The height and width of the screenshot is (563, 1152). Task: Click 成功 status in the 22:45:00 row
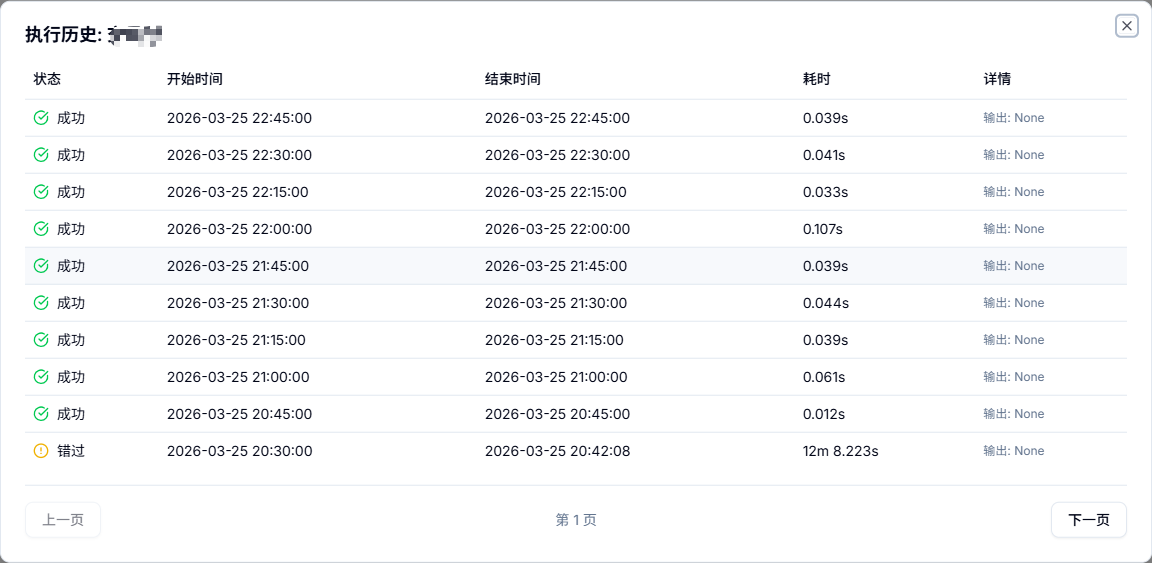coord(71,118)
